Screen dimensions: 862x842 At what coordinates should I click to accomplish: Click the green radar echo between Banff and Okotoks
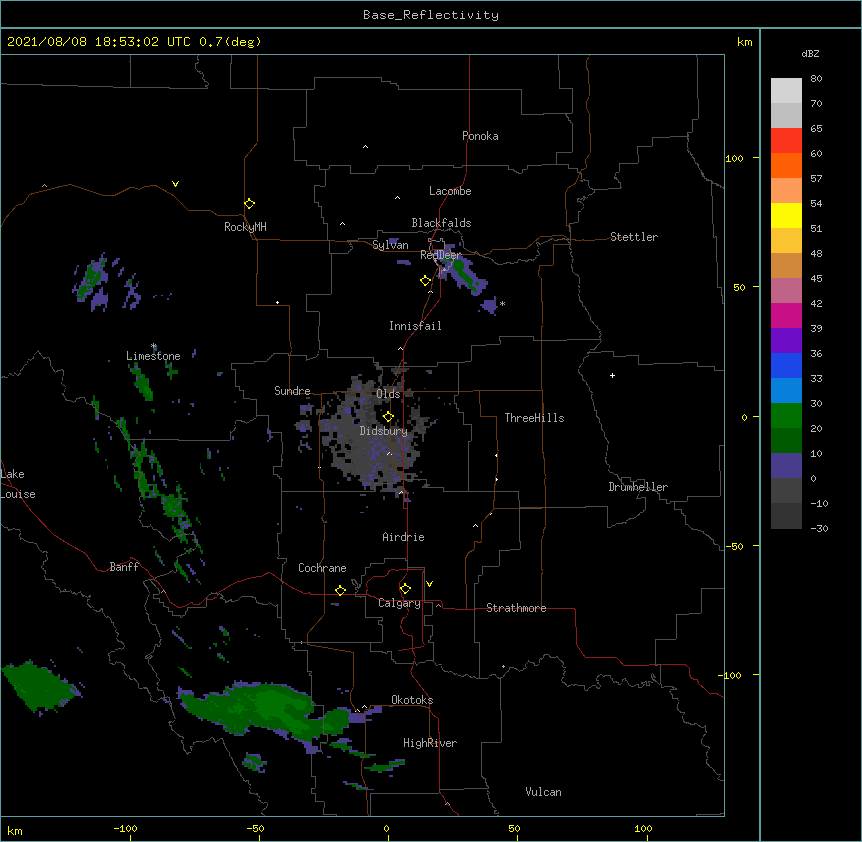pos(264,709)
